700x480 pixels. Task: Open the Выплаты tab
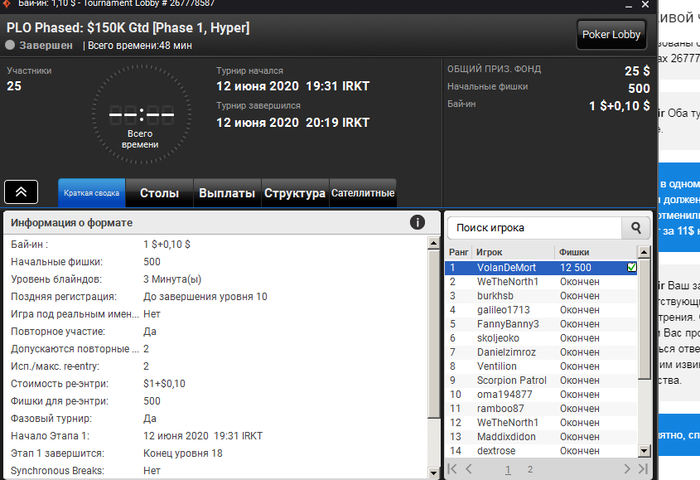coord(227,193)
